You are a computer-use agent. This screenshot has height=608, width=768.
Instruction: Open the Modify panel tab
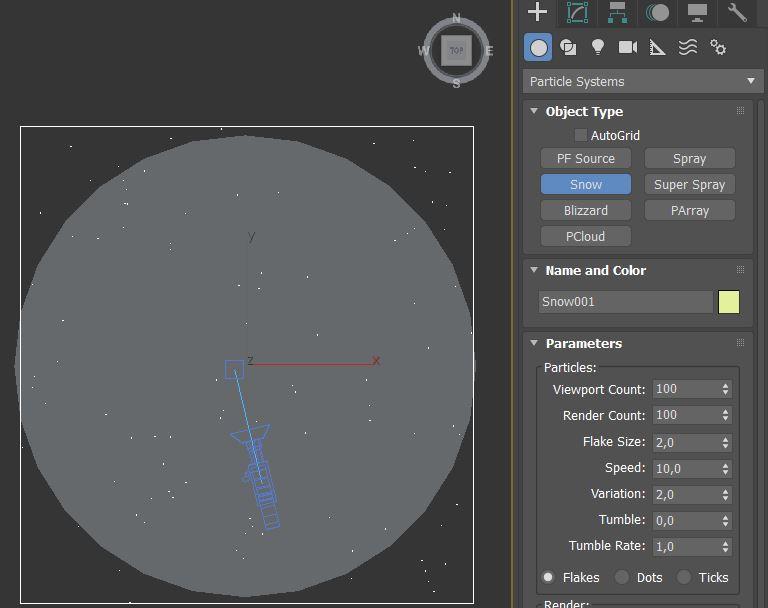pos(577,12)
